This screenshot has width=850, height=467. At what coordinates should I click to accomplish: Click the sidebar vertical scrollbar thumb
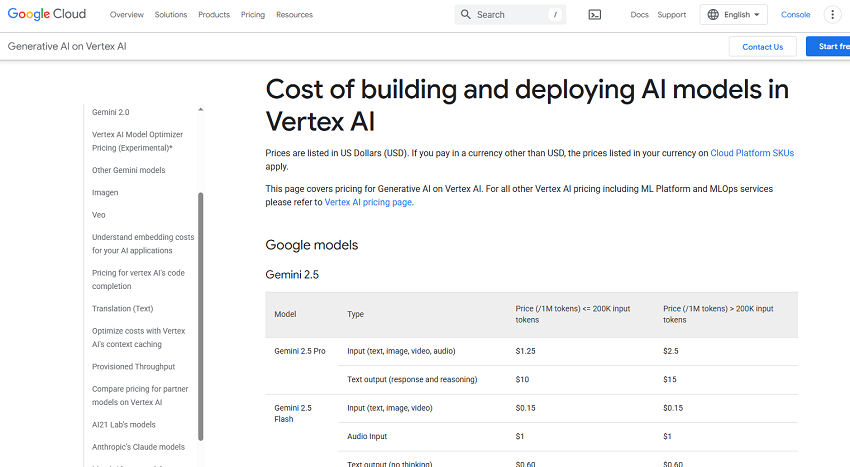click(x=201, y=316)
